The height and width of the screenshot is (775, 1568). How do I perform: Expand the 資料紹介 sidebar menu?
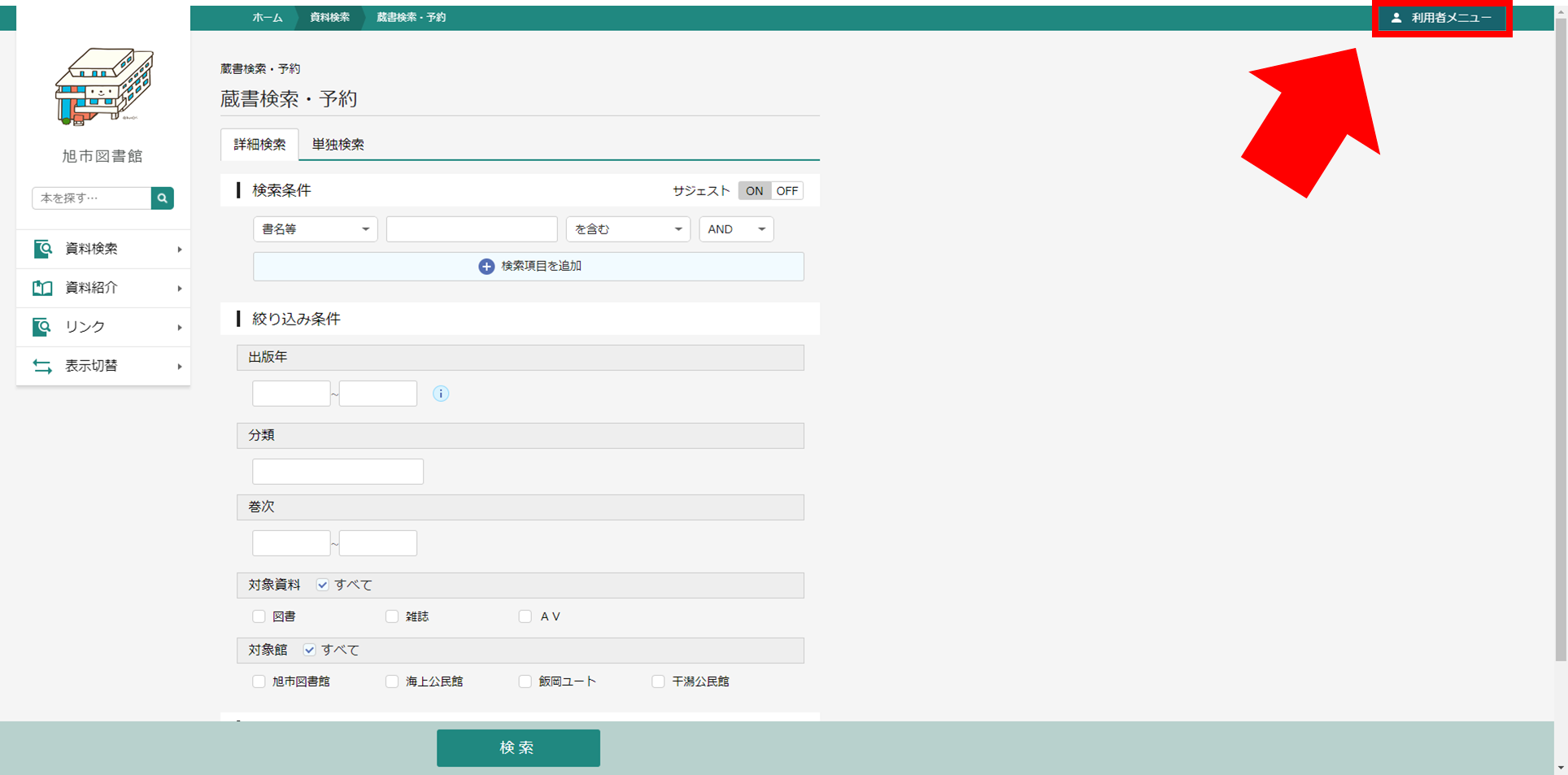click(x=103, y=288)
